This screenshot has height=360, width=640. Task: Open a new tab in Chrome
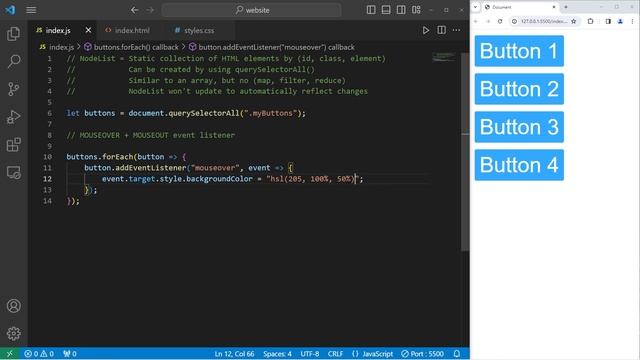pyautogui.click(x=566, y=7)
